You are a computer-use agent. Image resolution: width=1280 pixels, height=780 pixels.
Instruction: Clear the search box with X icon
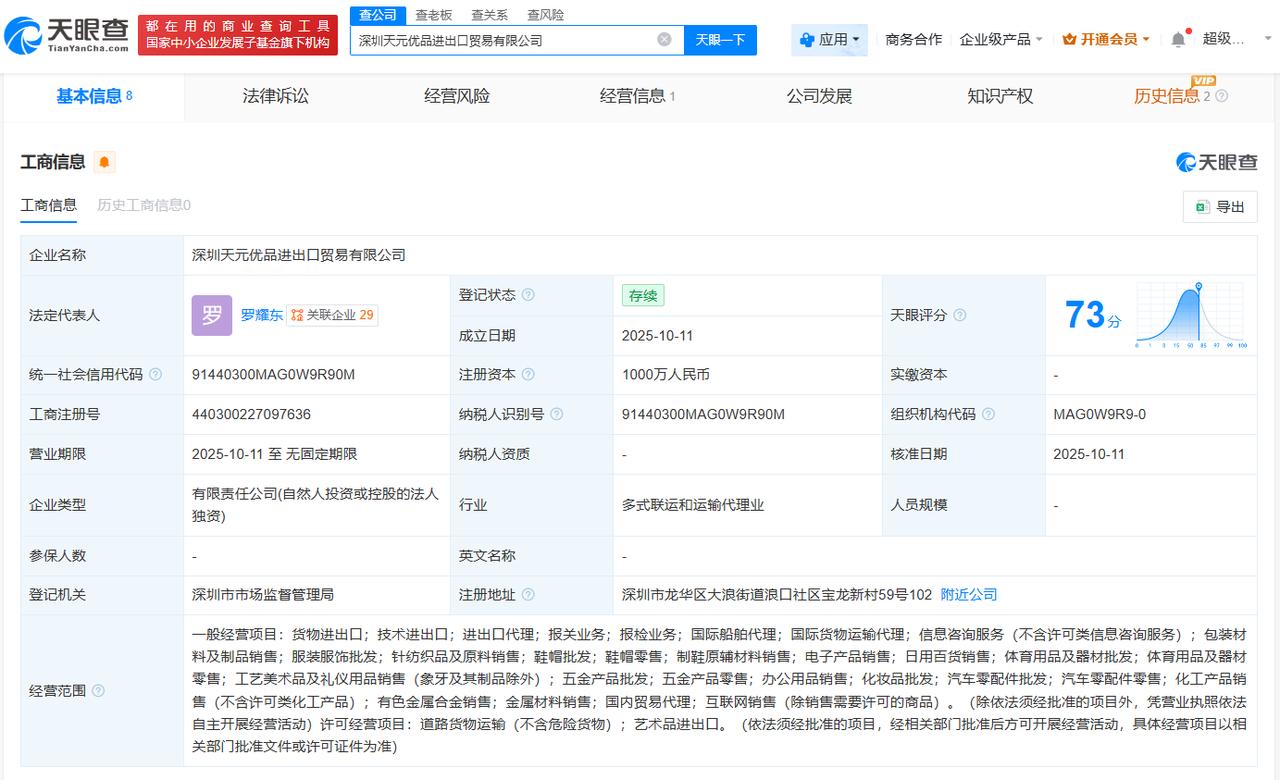click(x=664, y=40)
